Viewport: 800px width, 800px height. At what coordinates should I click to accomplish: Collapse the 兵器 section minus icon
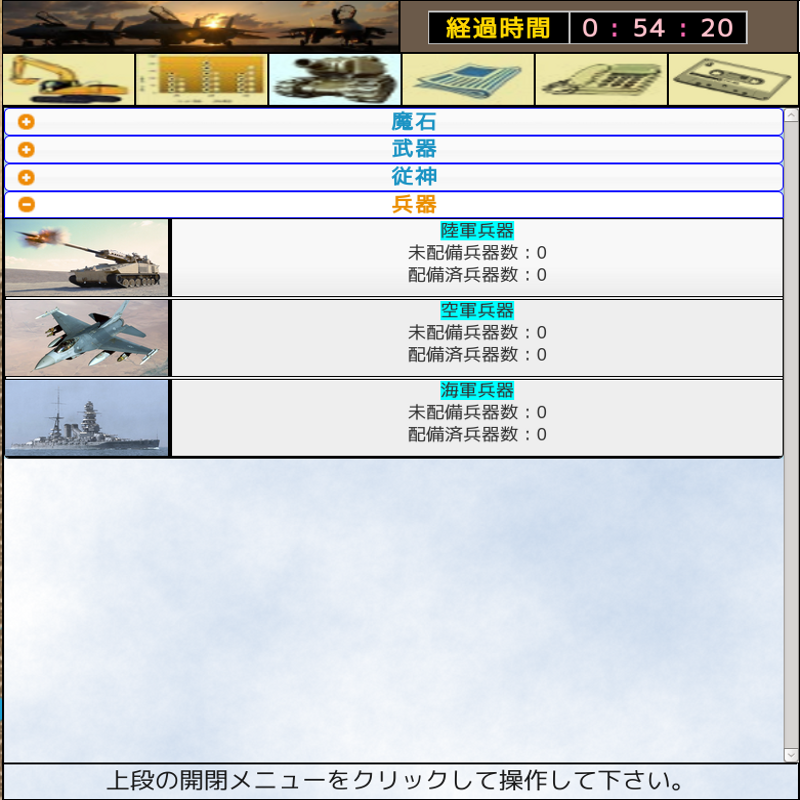pos(26,205)
